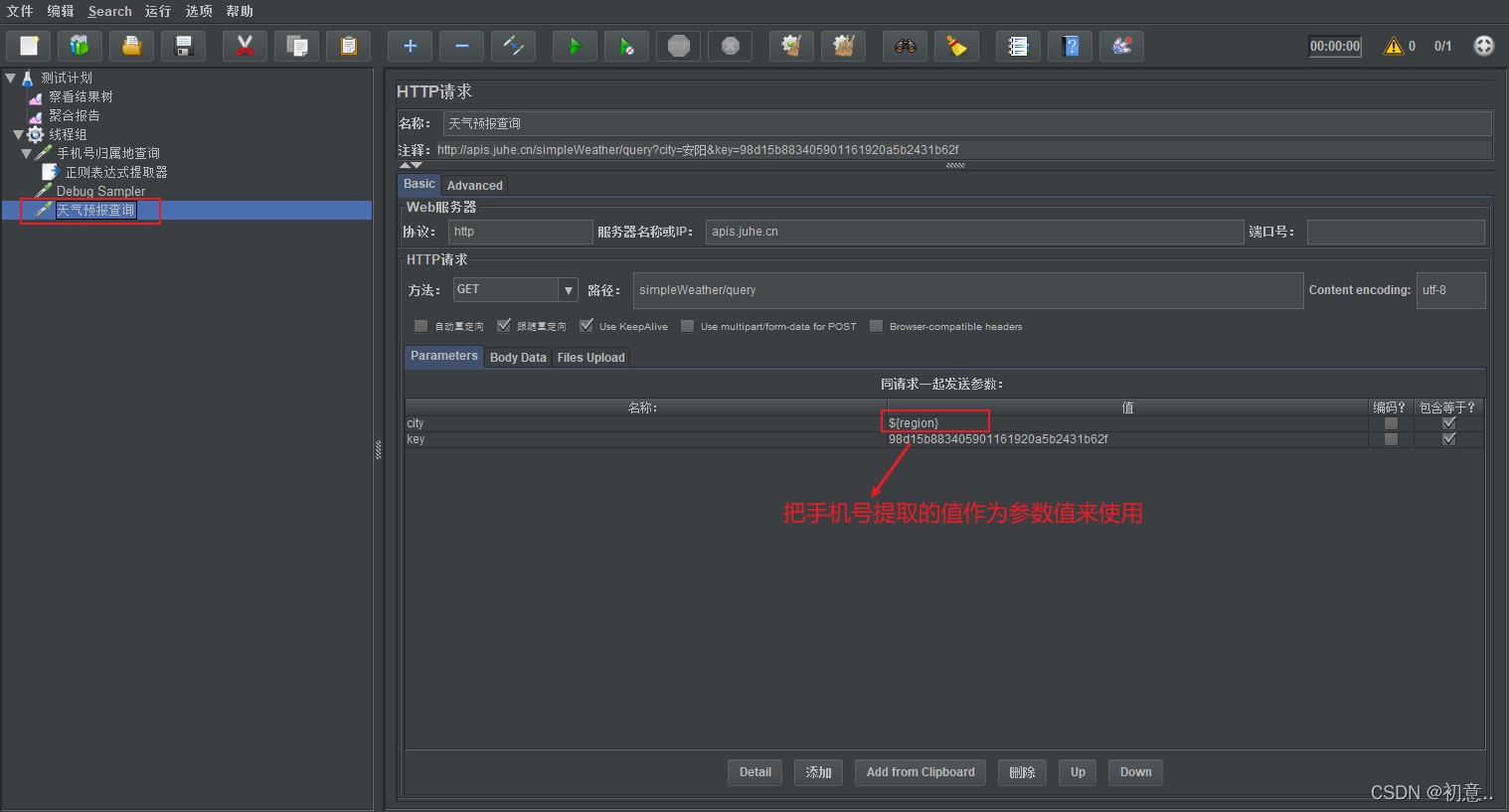Click the blue question mark Help icon

tap(1070, 46)
